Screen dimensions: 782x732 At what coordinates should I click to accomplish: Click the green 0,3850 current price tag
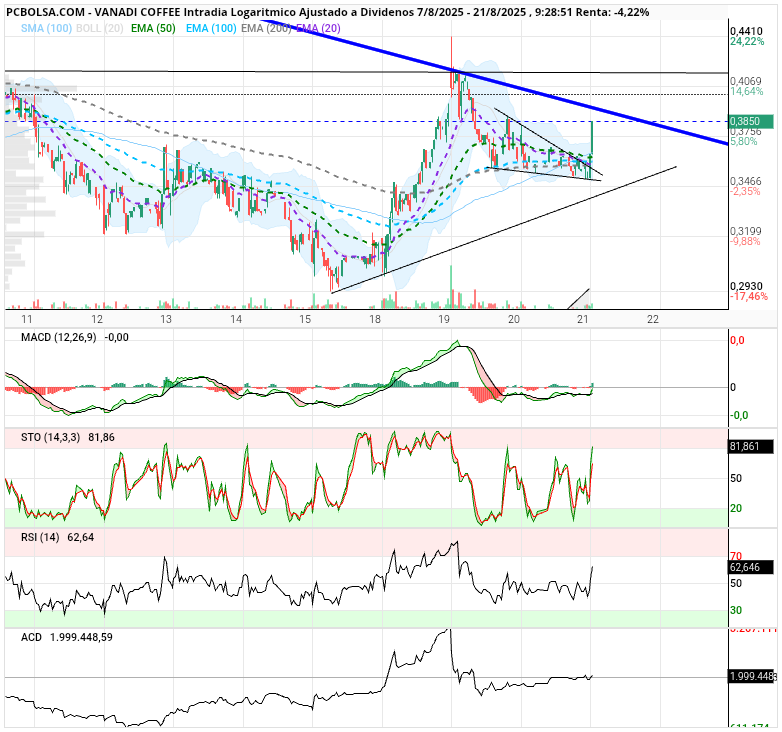click(x=751, y=121)
